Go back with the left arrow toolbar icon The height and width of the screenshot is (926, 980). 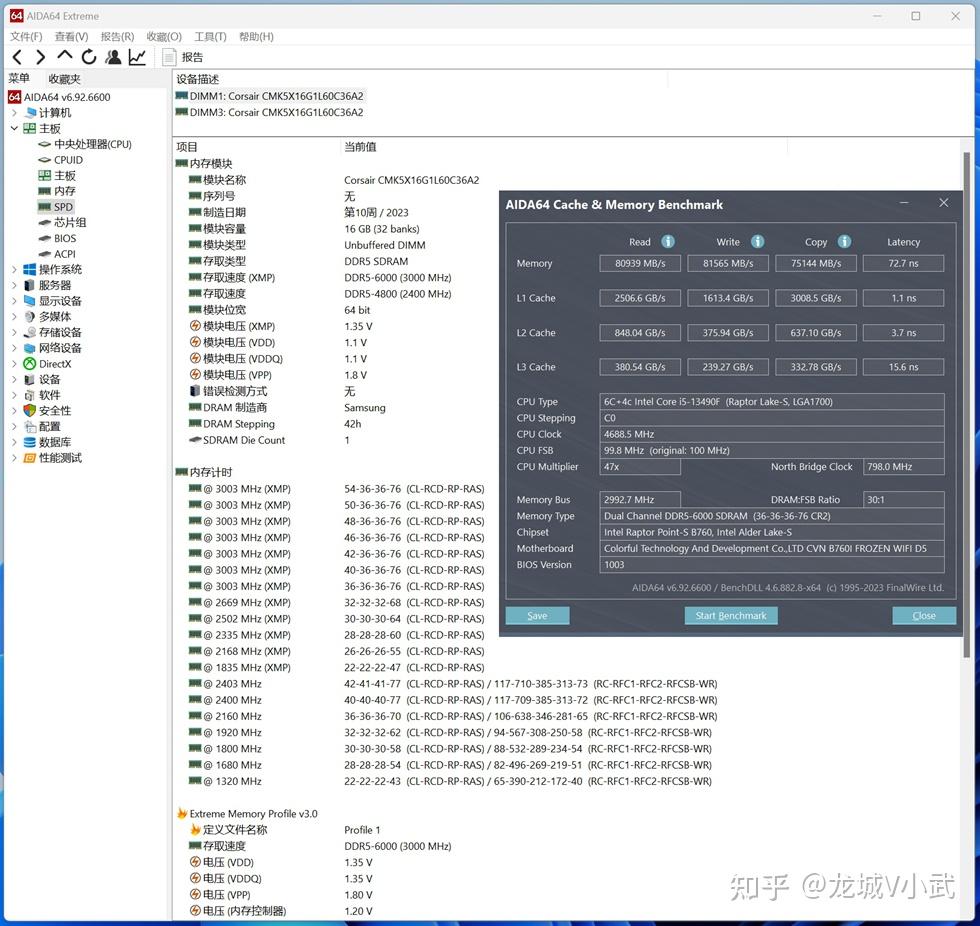point(18,57)
